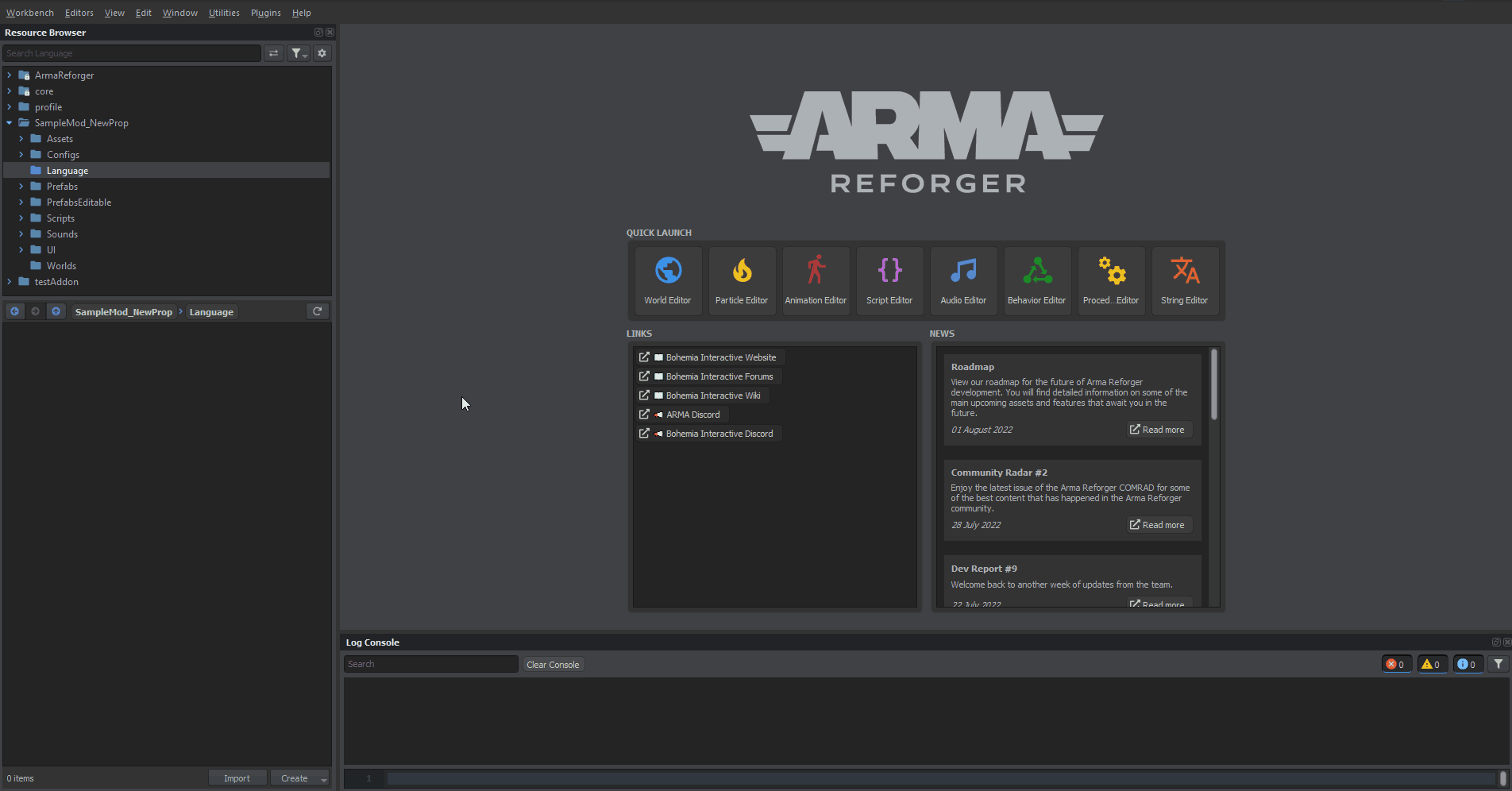The height and width of the screenshot is (791, 1512).
Task: Expand the Assets folder
Action: tap(21, 138)
